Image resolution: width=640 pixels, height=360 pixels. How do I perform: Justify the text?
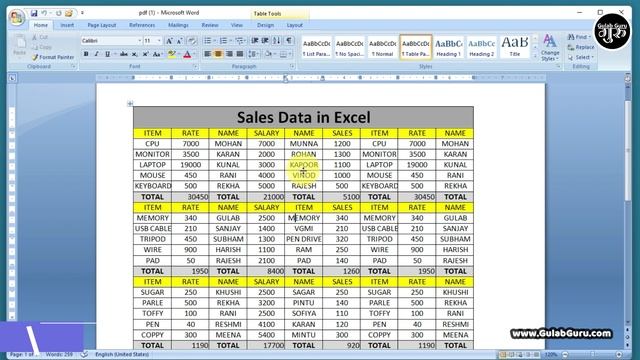pos(240,54)
